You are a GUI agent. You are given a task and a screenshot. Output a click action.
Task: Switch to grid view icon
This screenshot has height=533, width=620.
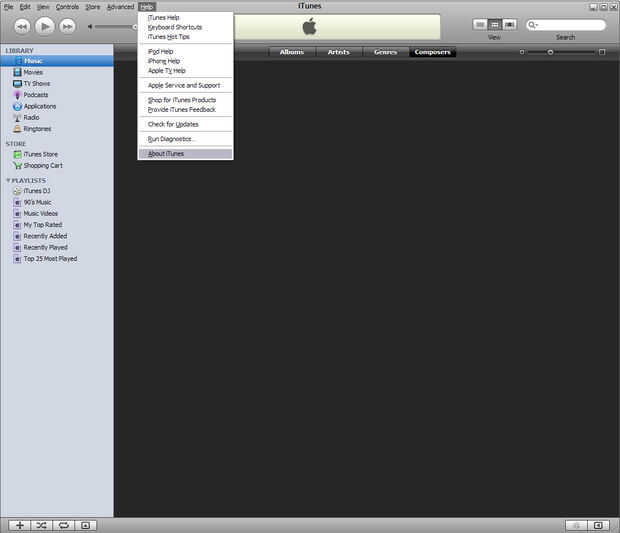(494, 25)
